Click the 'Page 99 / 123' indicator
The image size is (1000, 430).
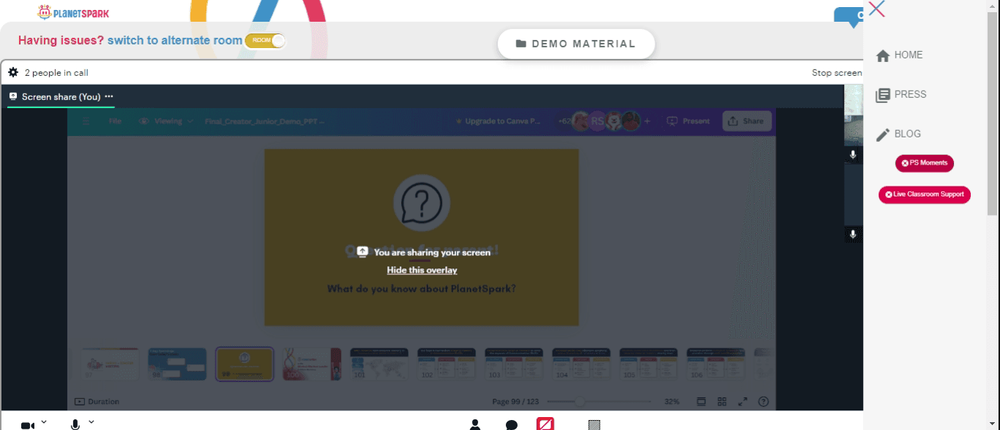point(515,401)
